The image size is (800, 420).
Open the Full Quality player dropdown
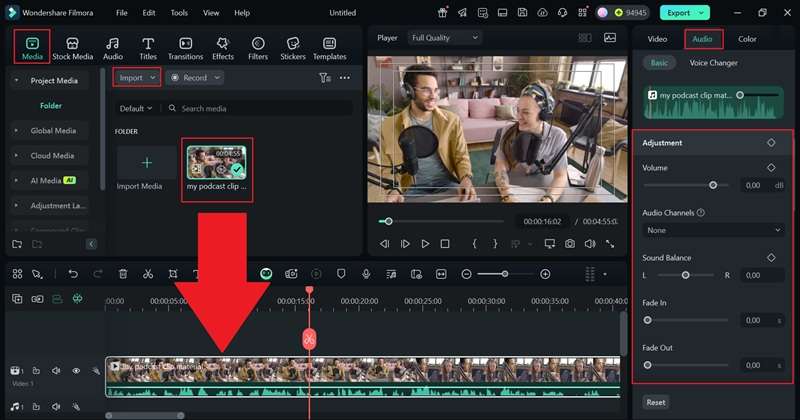pos(445,38)
